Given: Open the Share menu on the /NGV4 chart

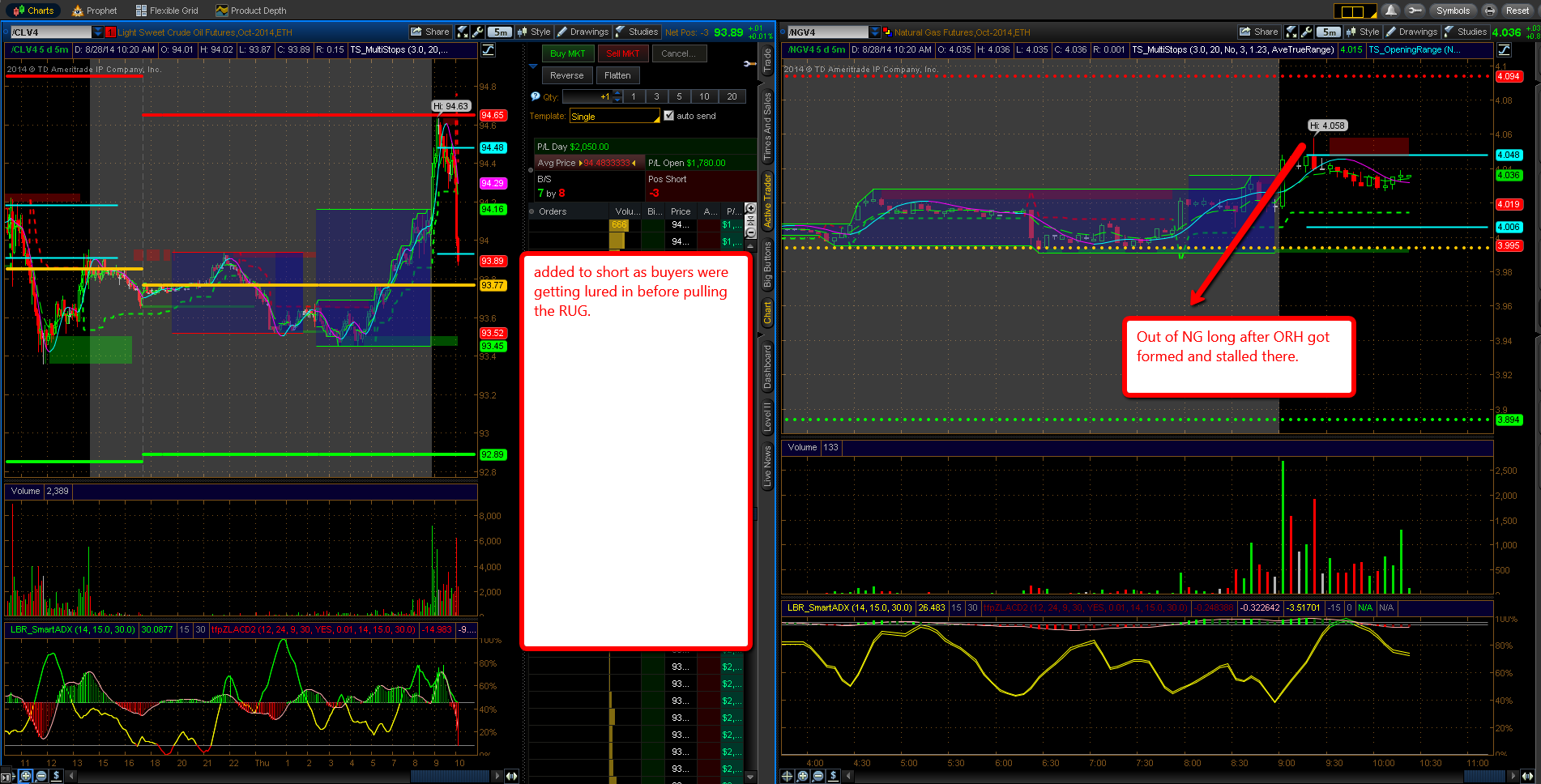Looking at the screenshot, I should point(1258,32).
